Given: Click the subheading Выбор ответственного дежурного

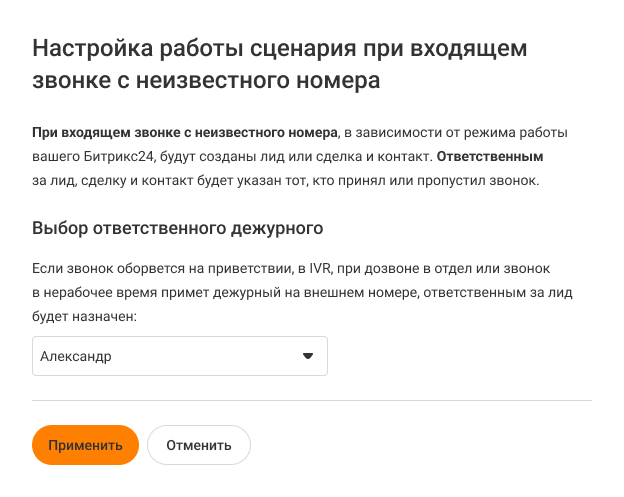Looking at the screenshot, I should tap(177, 227).
